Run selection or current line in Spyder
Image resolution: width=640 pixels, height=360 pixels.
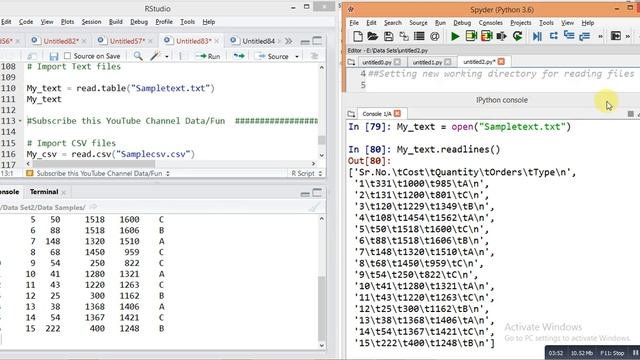coord(502,36)
